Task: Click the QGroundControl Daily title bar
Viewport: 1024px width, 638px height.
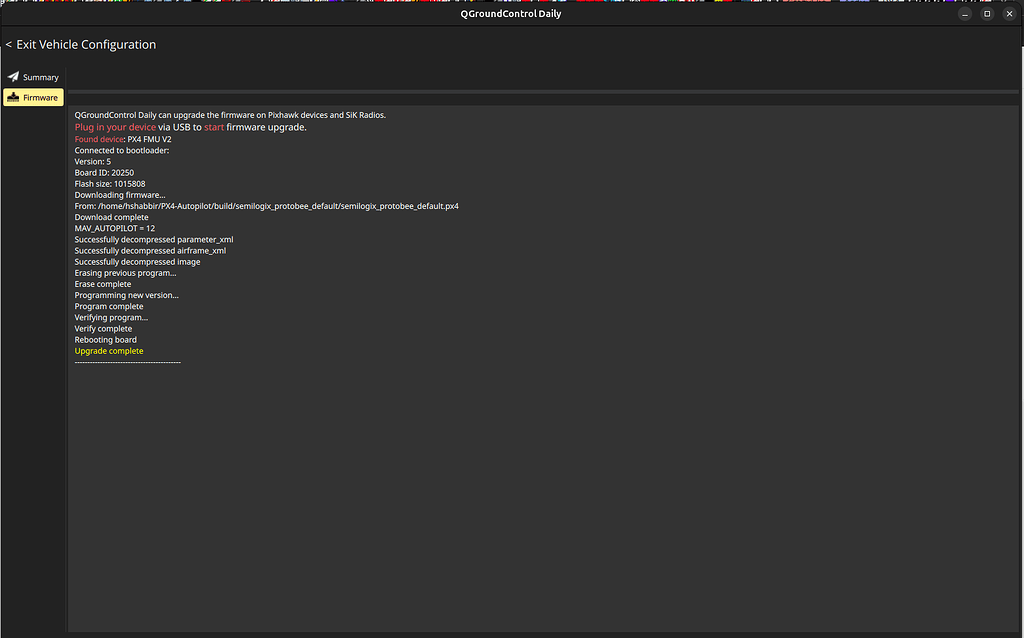Action: click(x=510, y=13)
